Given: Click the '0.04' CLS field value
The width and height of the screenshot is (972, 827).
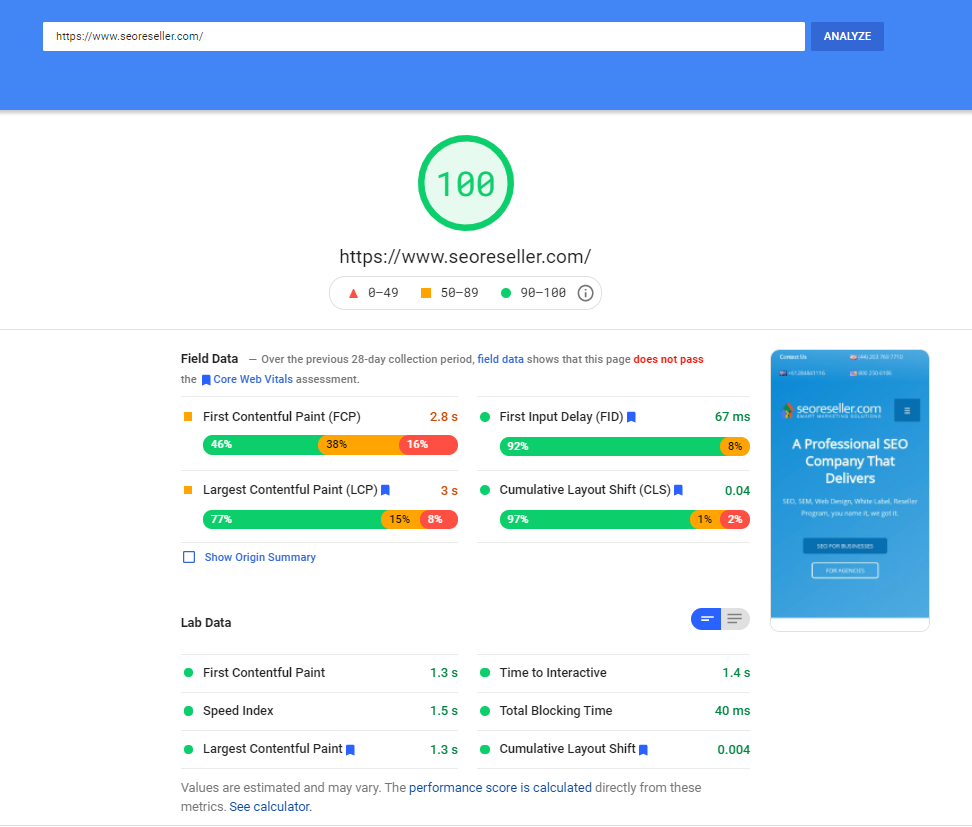Looking at the screenshot, I should [737, 490].
